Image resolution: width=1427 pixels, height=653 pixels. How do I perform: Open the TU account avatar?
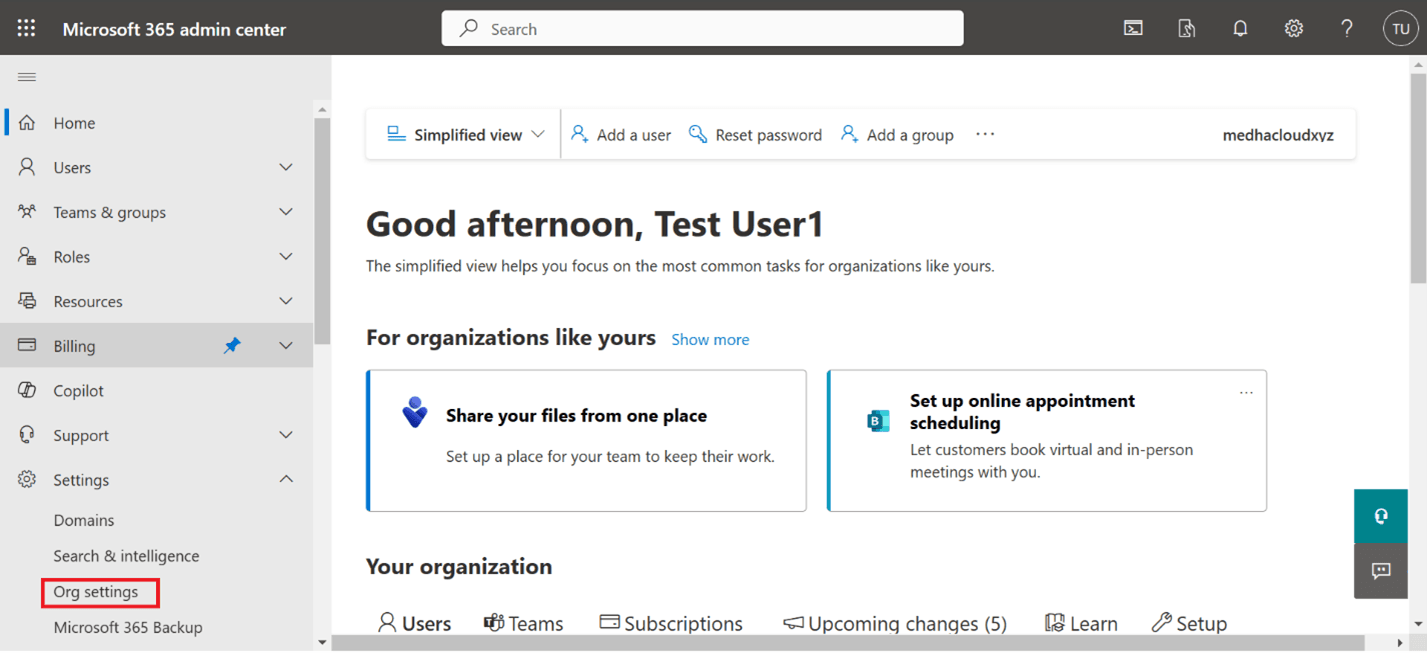(1399, 28)
